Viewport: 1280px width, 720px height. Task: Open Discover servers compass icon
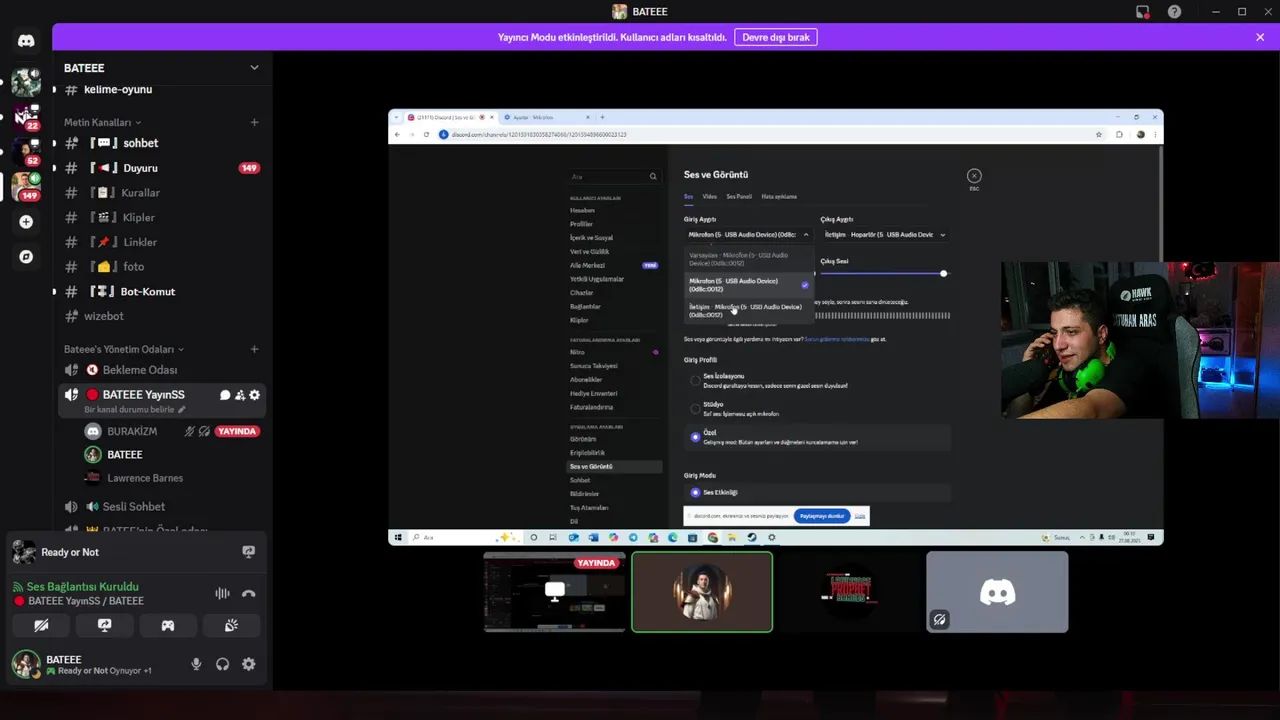point(26,257)
